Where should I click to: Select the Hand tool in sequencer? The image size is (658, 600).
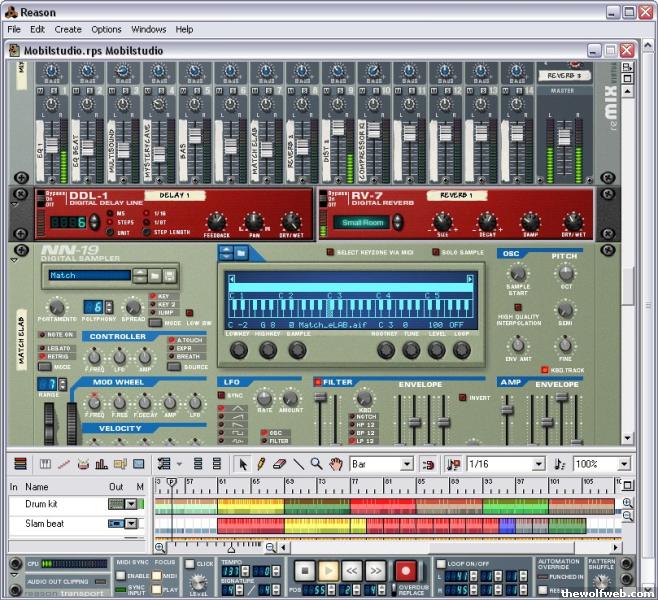click(336, 464)
